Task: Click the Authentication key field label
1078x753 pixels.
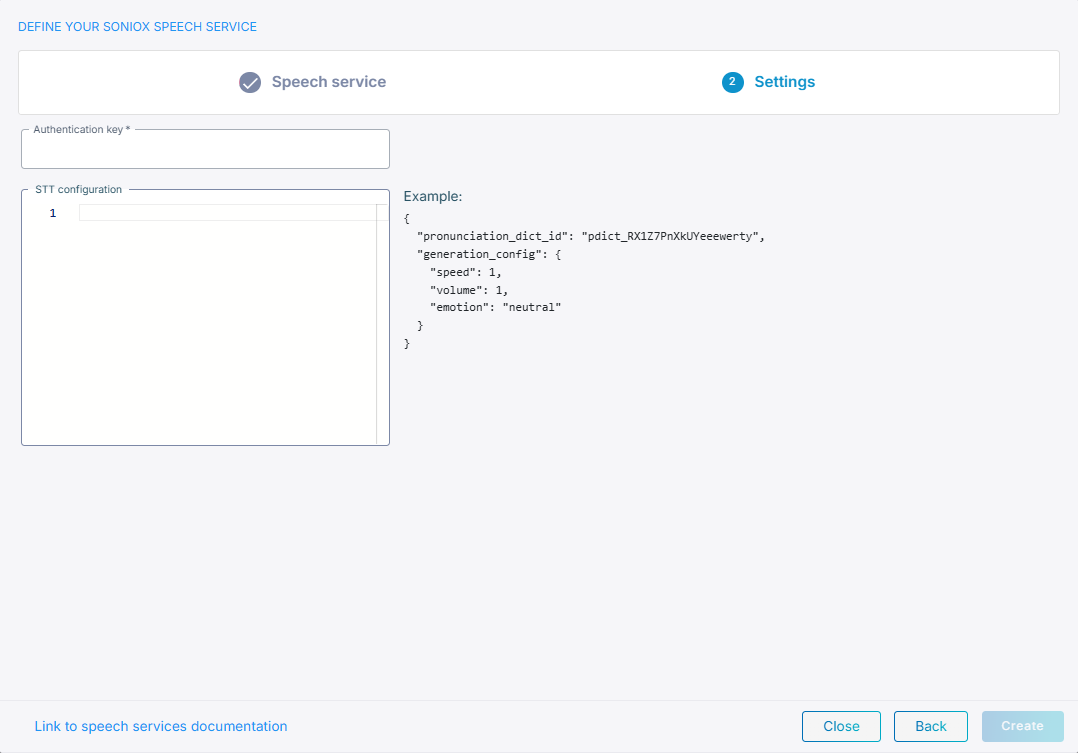Action: 81,130
